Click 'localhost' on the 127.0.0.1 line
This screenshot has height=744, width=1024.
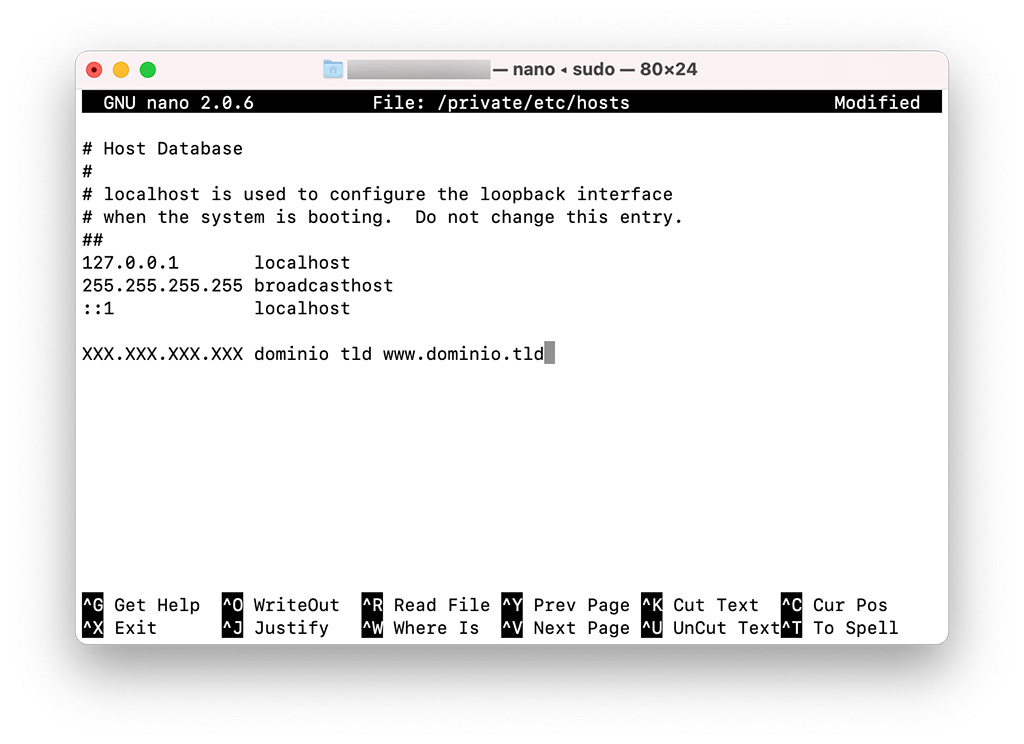(x=302, y=263)
